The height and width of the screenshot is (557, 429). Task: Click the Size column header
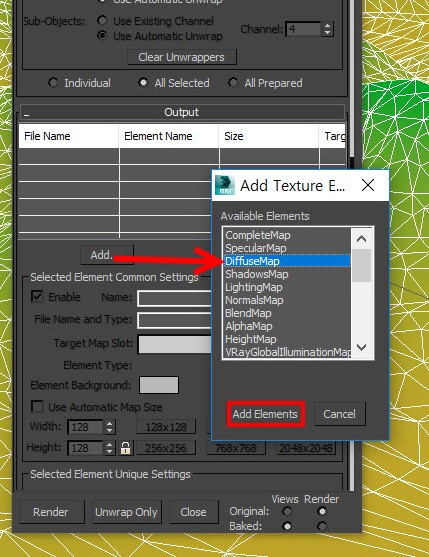coord(269,136)
